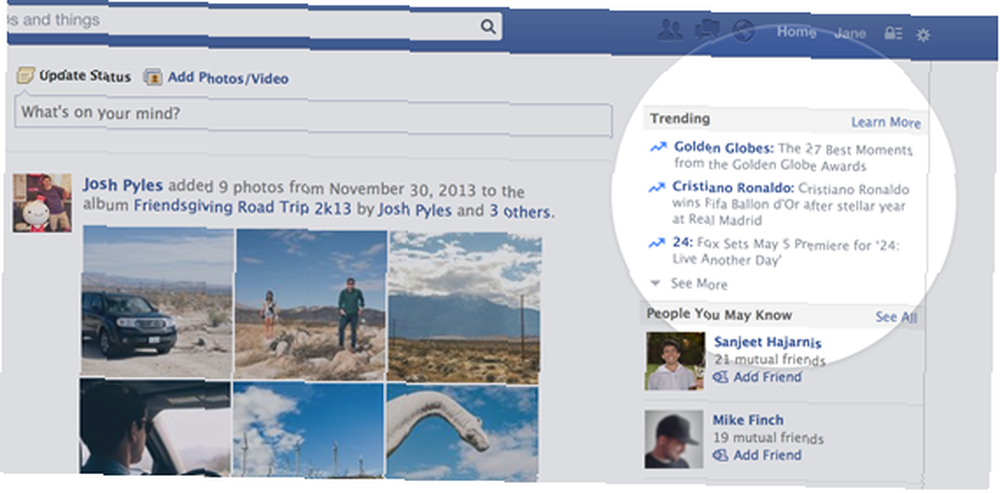The image size is (1000, 493).
Task: Click '19 mutual friends' under Mike Finch
Action: [768, 438]
